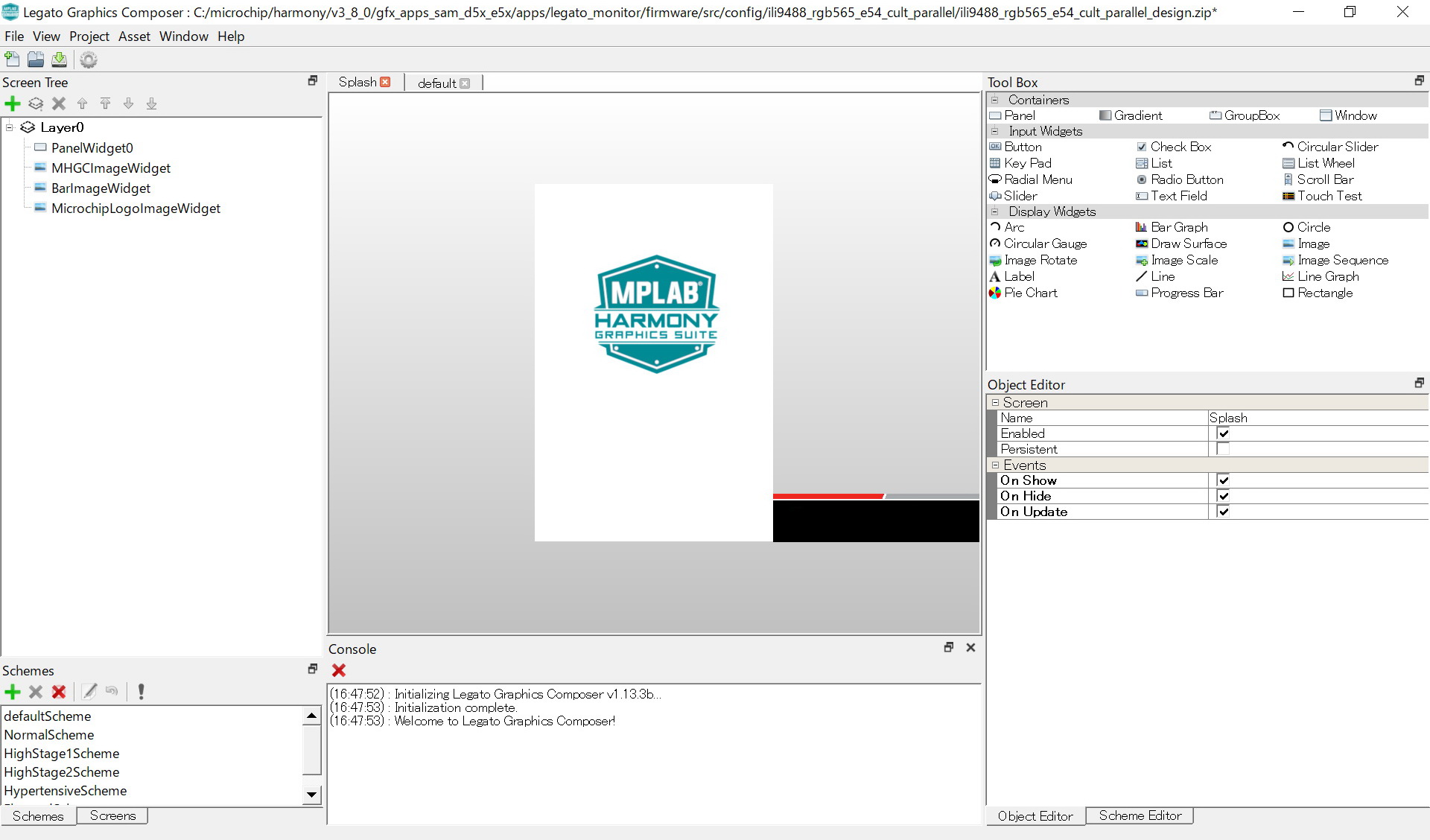
Task: Click the New Project toolbar icon
Action: 12,60
